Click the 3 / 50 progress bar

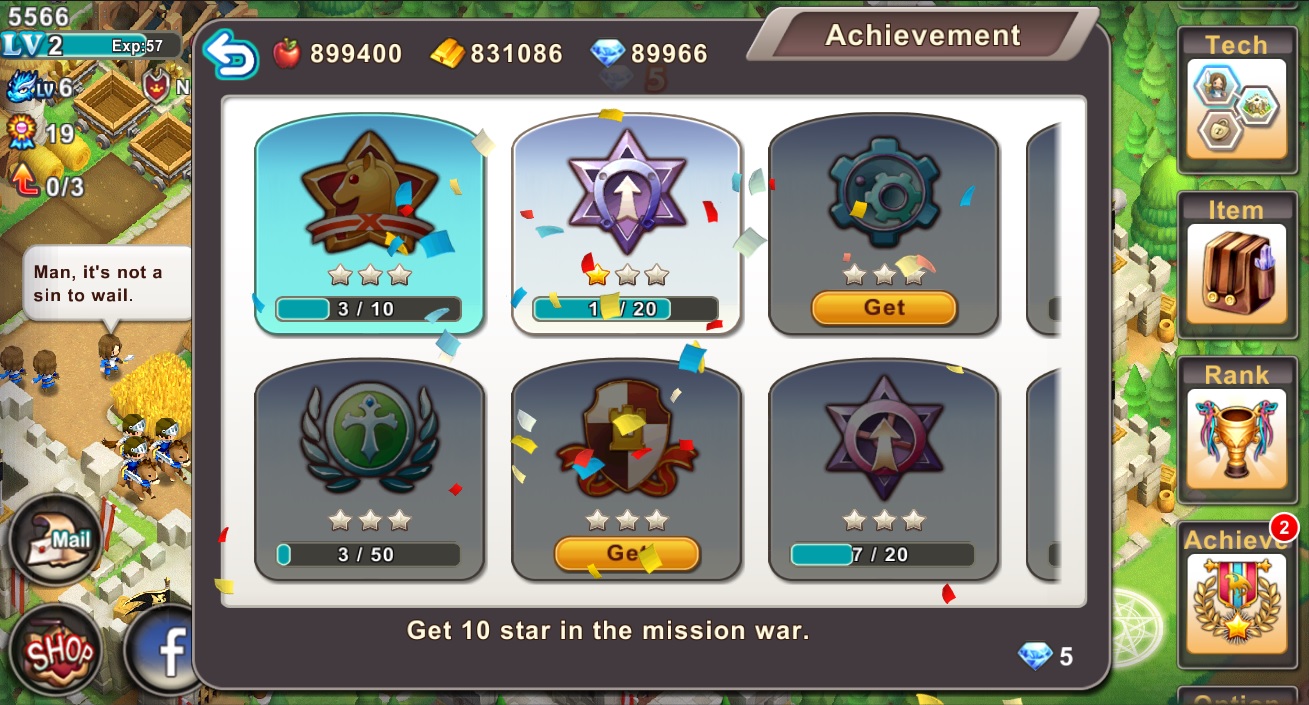tap(369, 554)
